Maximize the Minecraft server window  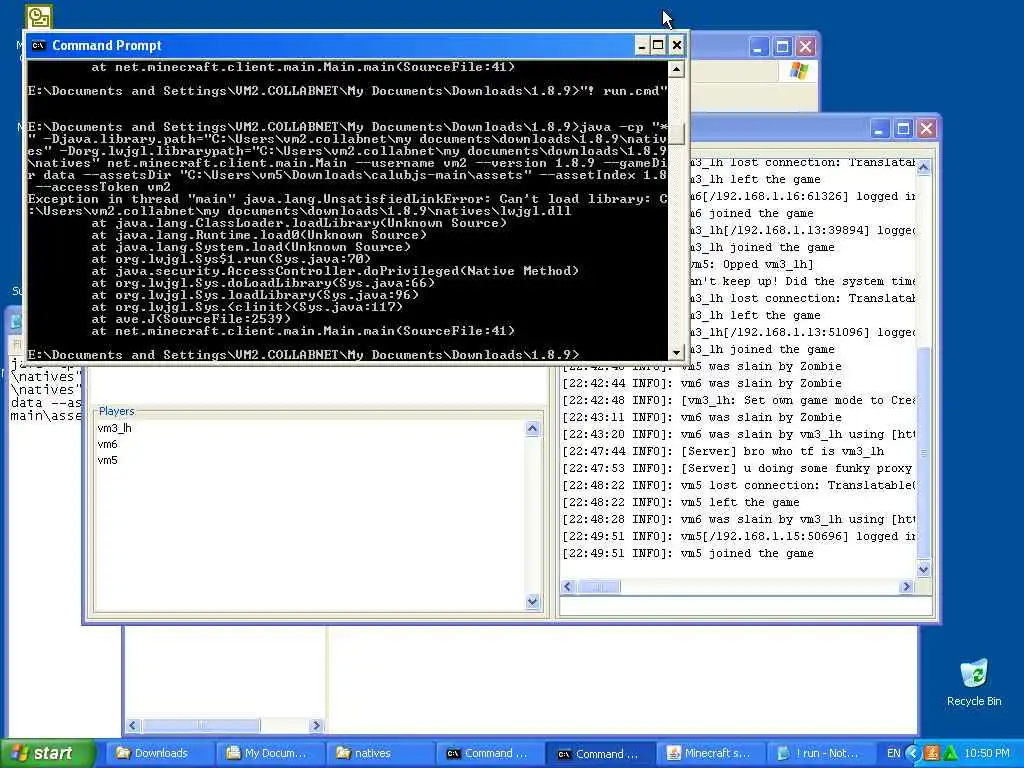point(903,128)
